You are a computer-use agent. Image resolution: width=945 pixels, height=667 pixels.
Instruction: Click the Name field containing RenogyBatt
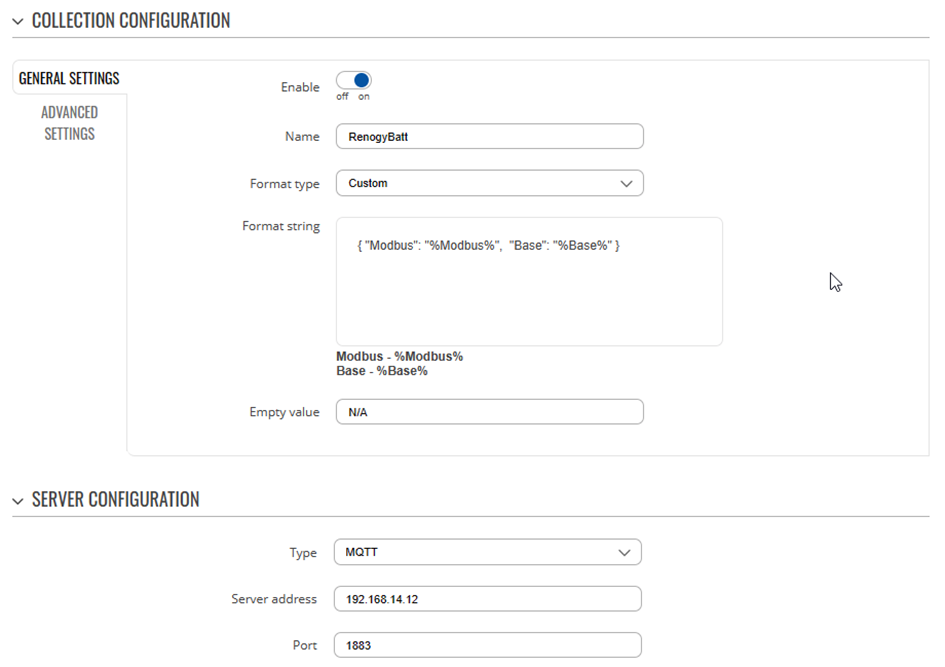[x=489, y=136]
